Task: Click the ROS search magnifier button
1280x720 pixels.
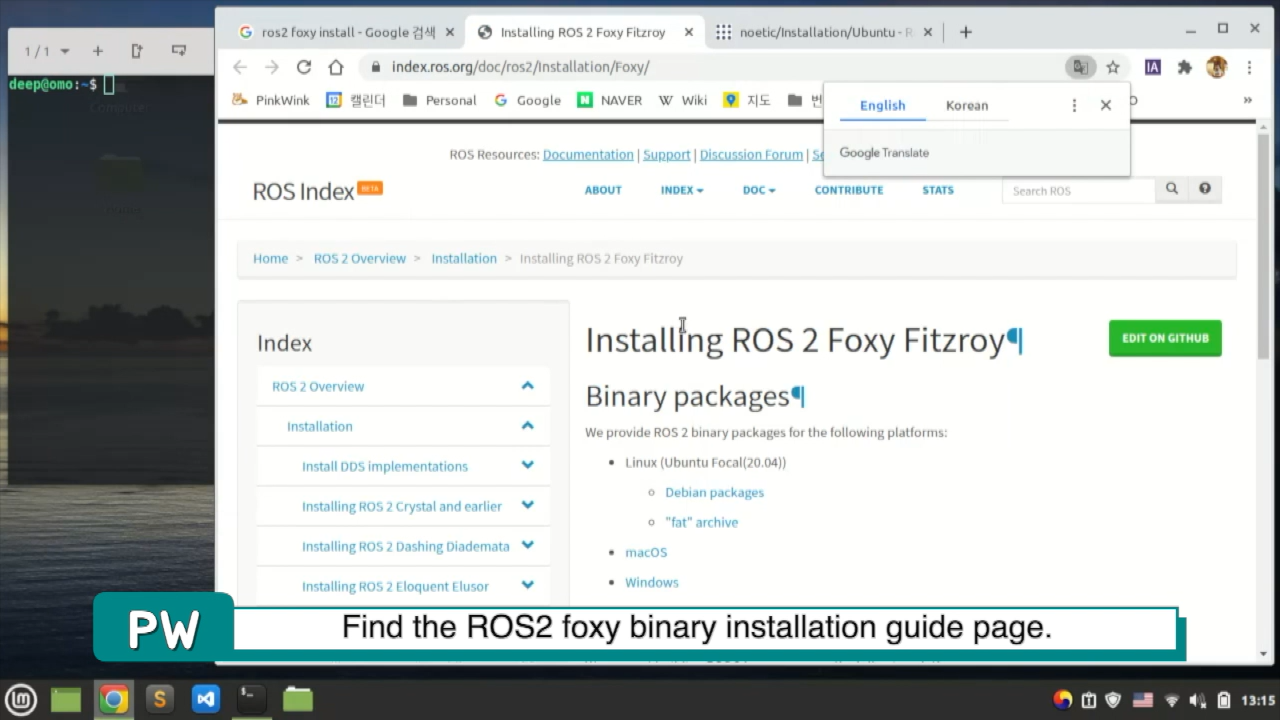Action: [x=1172, y=188]
